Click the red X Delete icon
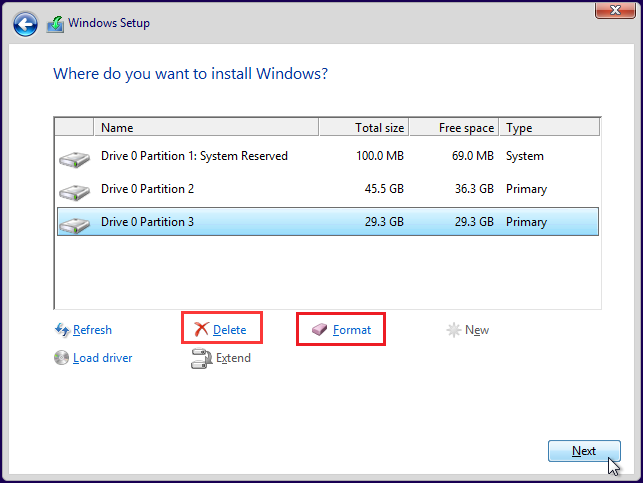 [201, 329]
